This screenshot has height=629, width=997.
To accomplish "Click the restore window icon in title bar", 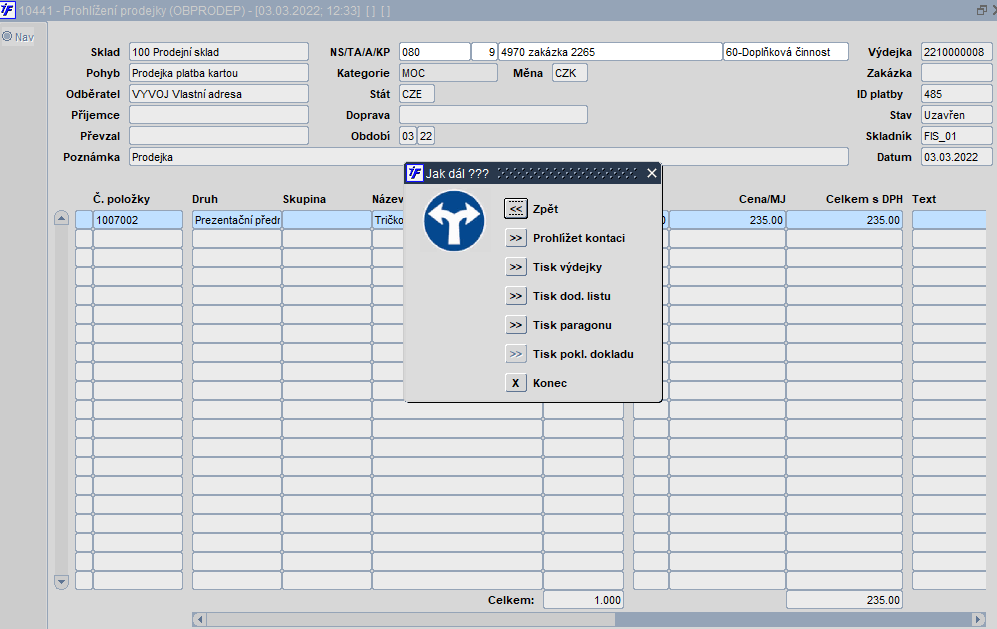I will (981, 10).
